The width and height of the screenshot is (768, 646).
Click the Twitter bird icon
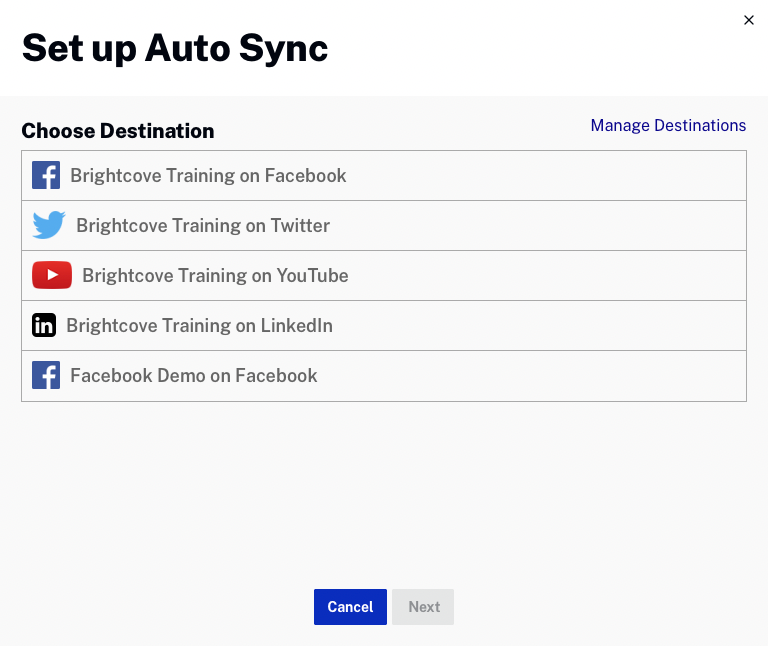49,226
